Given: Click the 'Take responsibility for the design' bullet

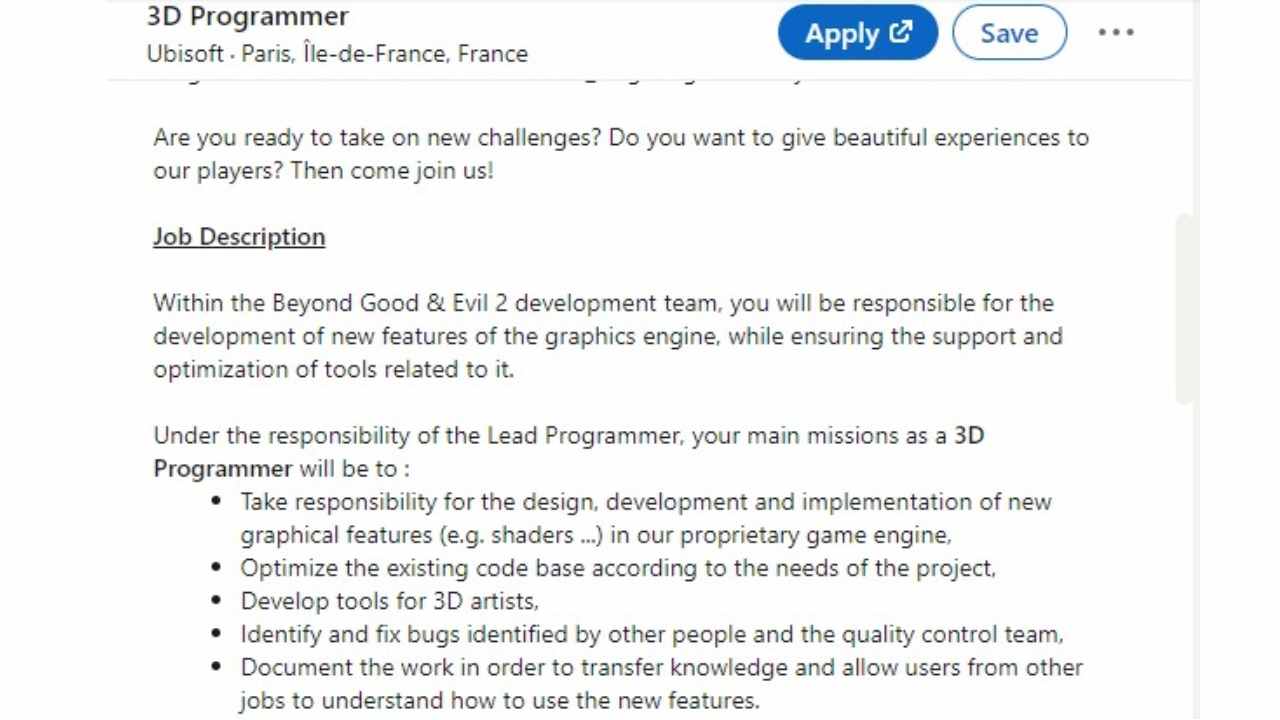Looking at the screenshot, I should [x=645, y=502].
